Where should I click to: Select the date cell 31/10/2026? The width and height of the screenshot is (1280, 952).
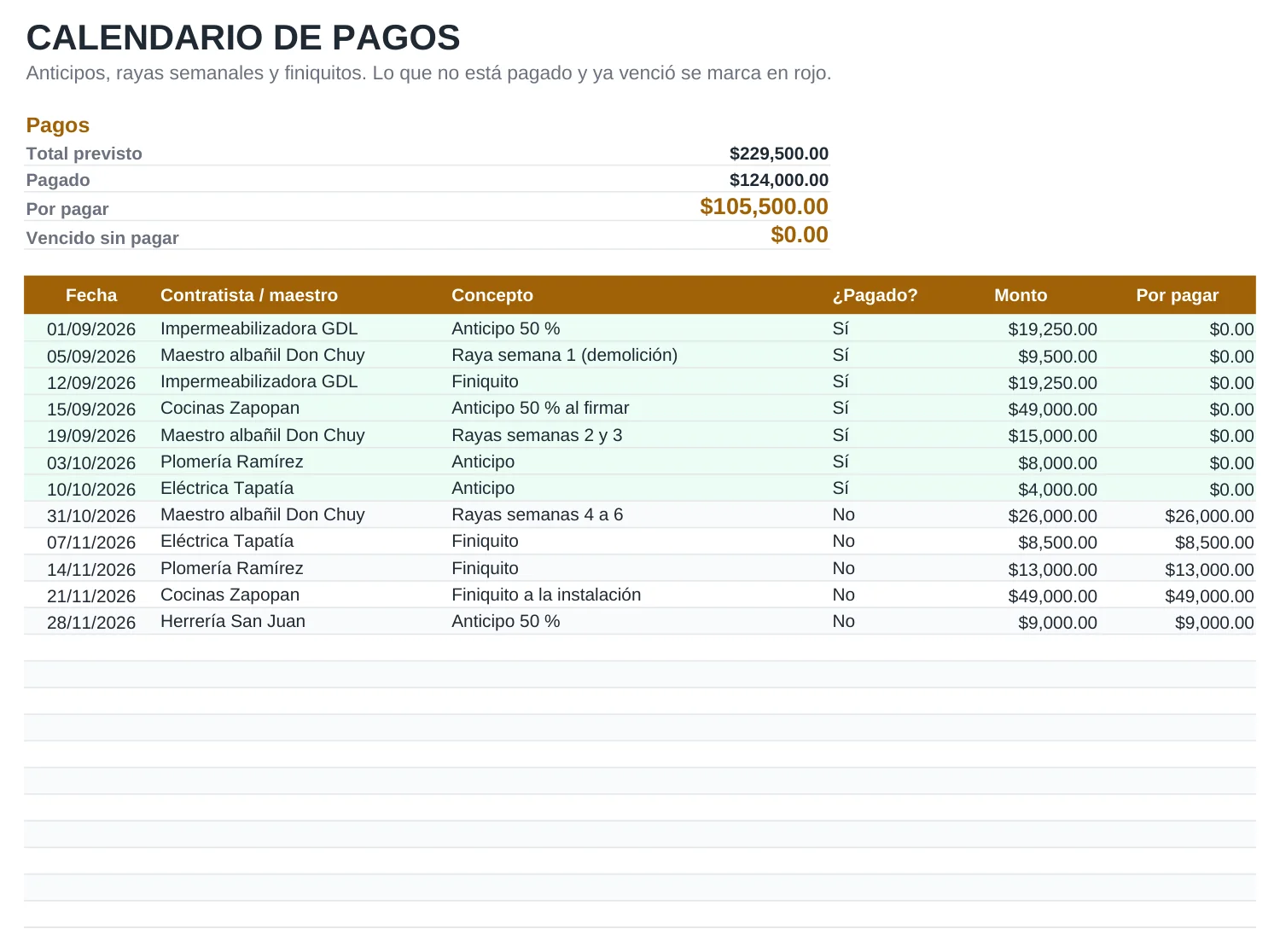pyautogui.click(x=91, y=516)
